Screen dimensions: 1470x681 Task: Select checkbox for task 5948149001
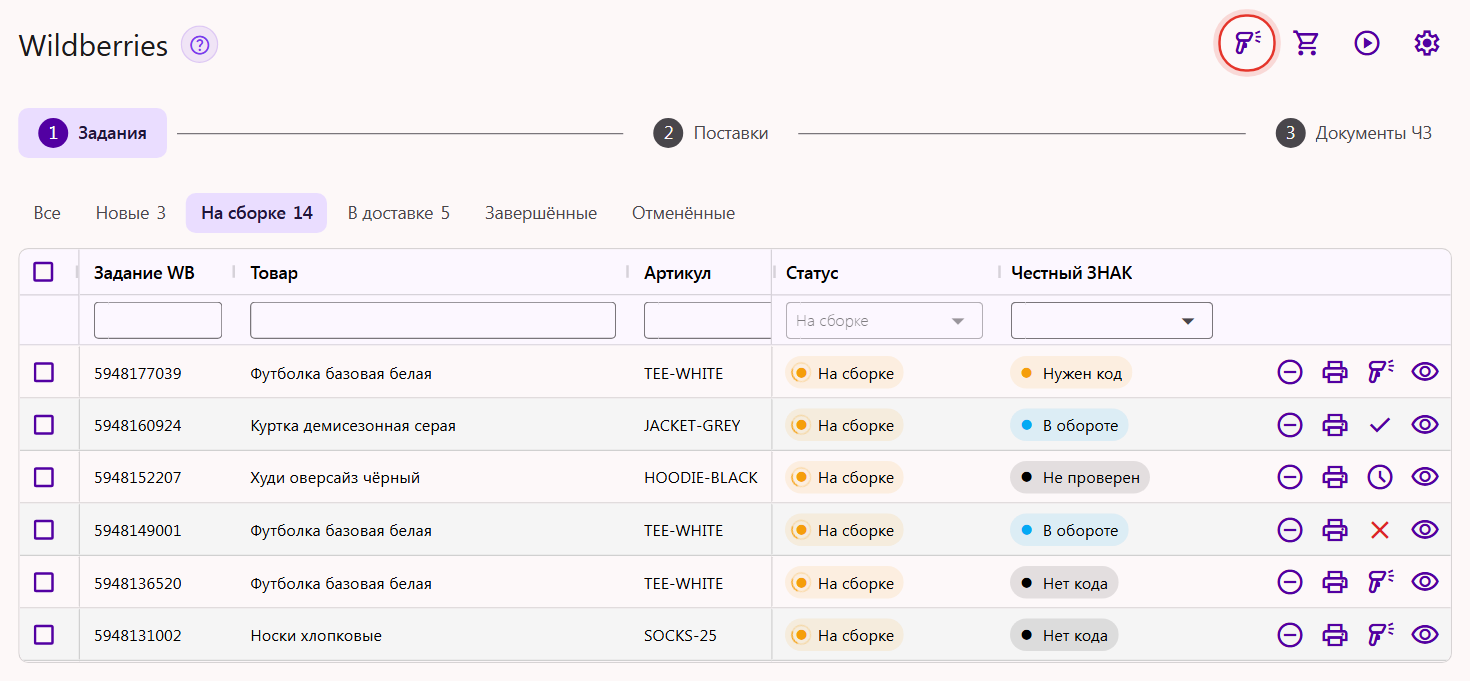(43, 530)
